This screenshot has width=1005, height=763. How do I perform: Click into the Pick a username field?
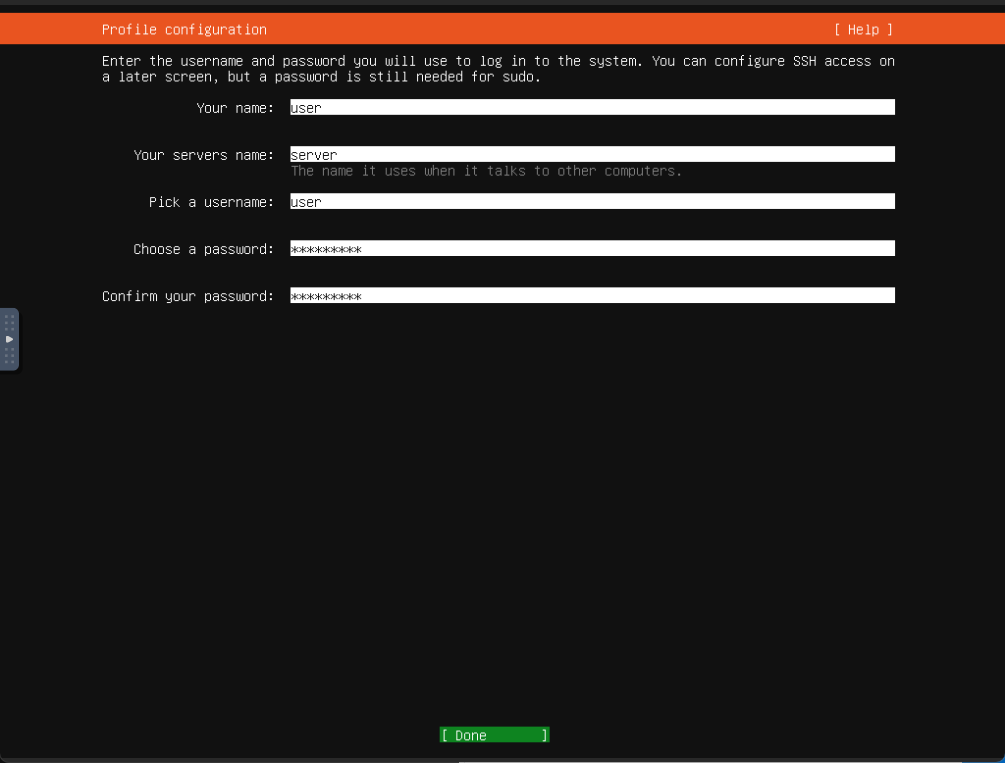click(592, 202)
